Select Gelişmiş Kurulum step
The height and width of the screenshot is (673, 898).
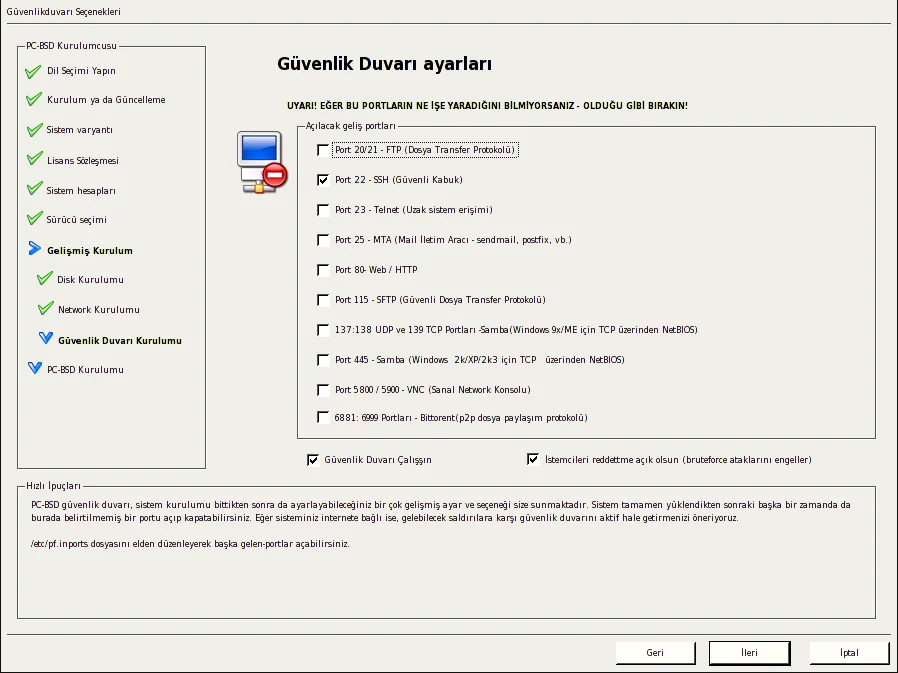pyautogui.click(x=90, y=251)
